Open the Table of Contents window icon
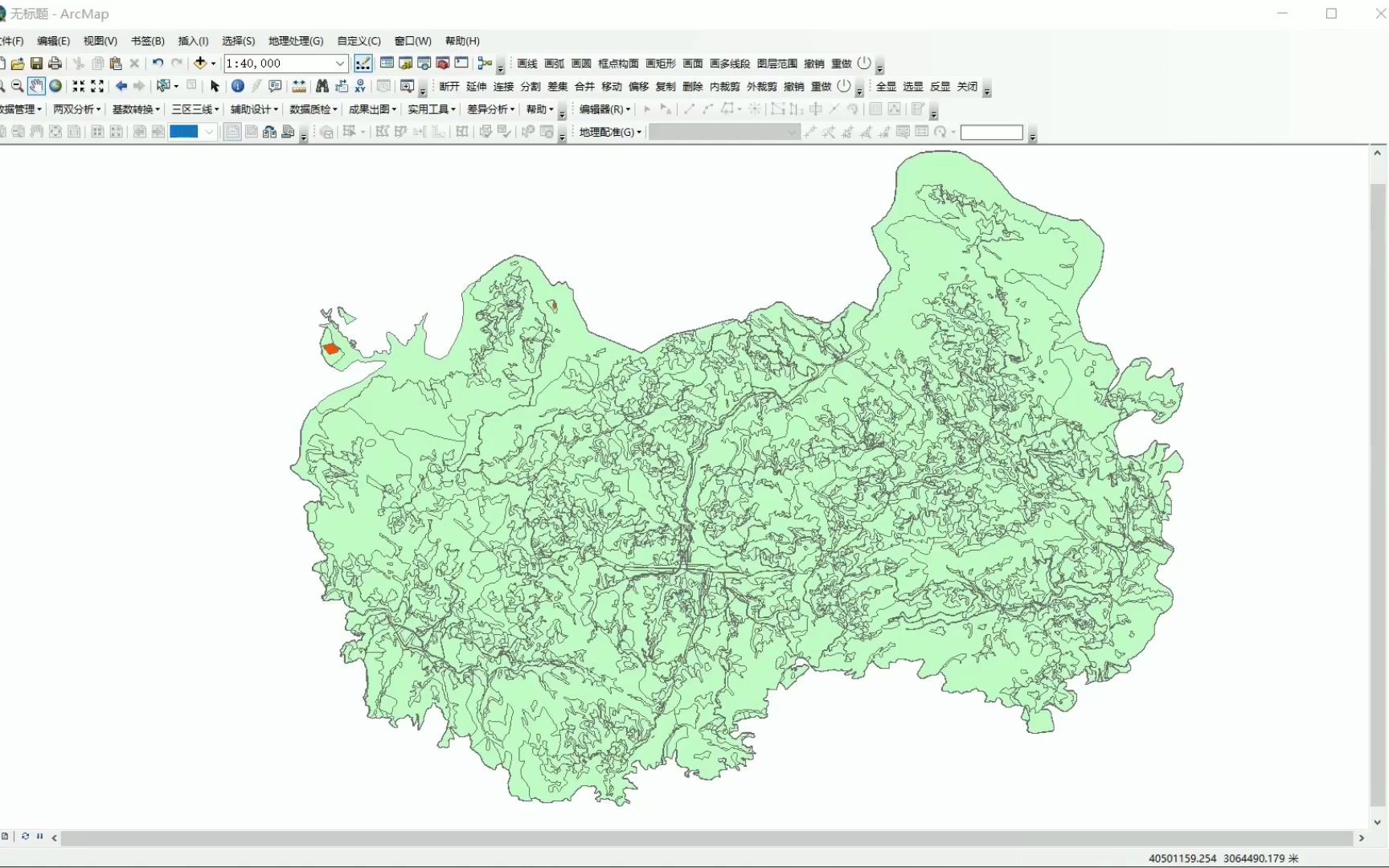 (387, 63)
